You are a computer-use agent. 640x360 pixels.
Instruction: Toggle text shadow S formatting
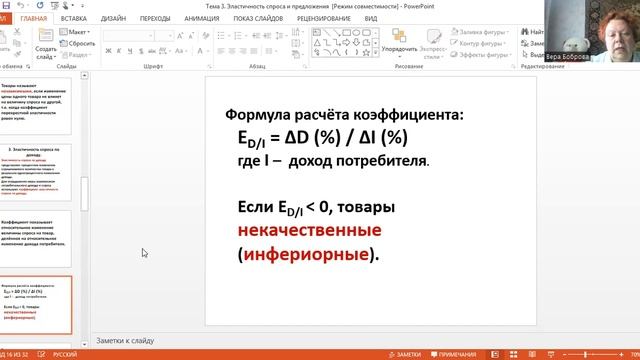coord(141,51)
